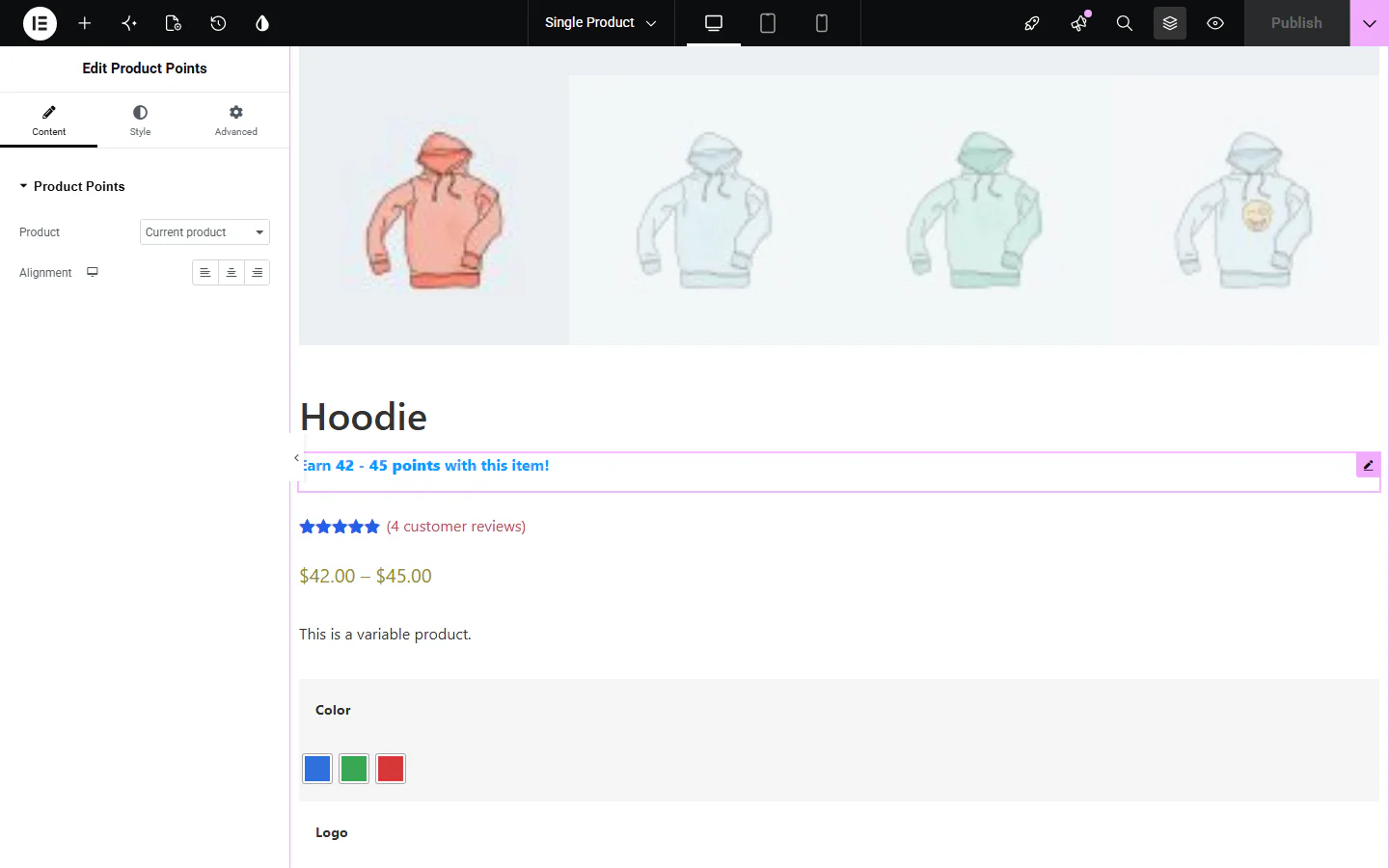This screenshot has height=868, width=1389.
Task: Open the Single Product document dropdown
Action: 600,23
